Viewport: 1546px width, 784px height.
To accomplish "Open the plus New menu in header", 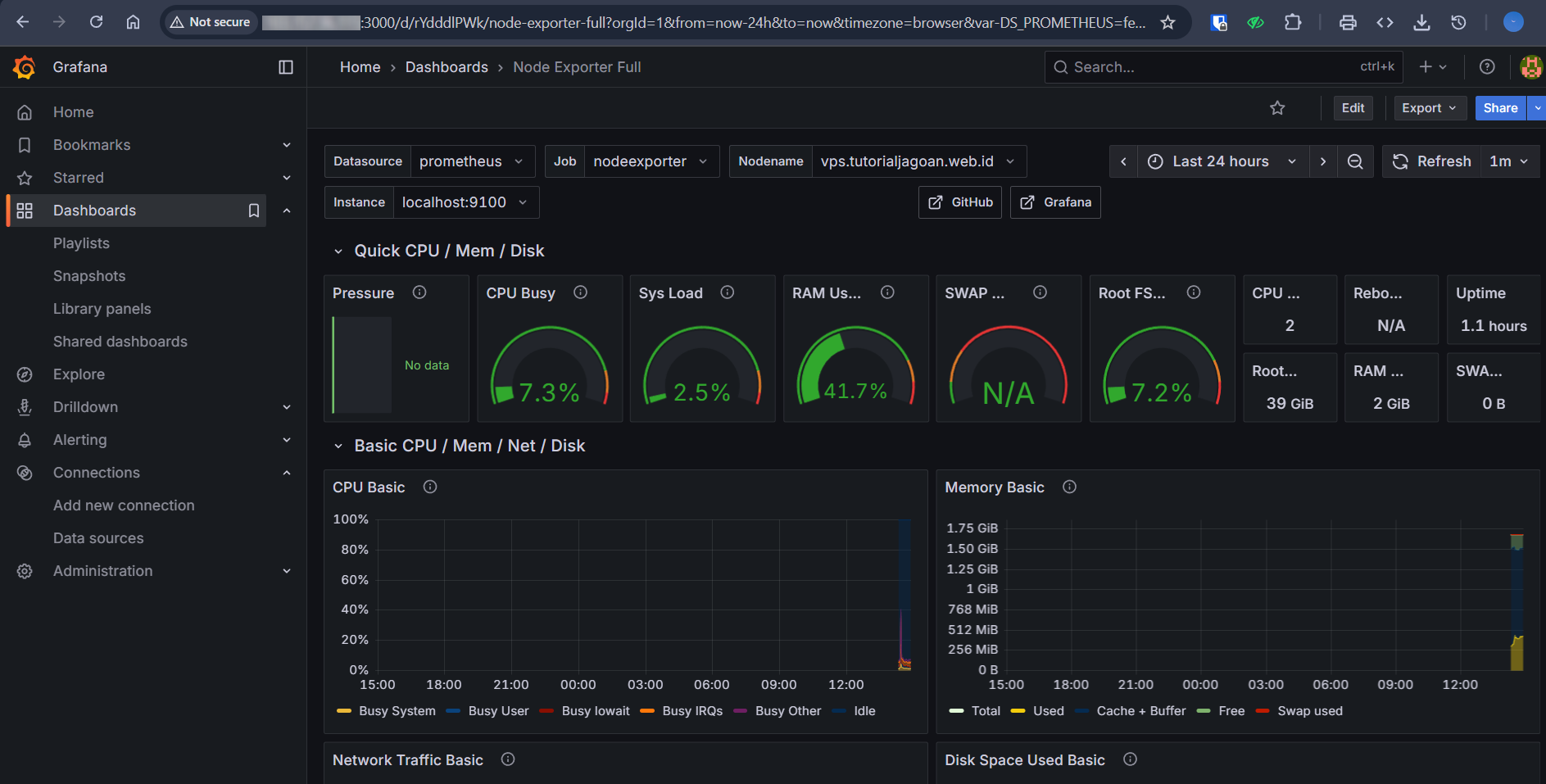I will pos(1433,67).
